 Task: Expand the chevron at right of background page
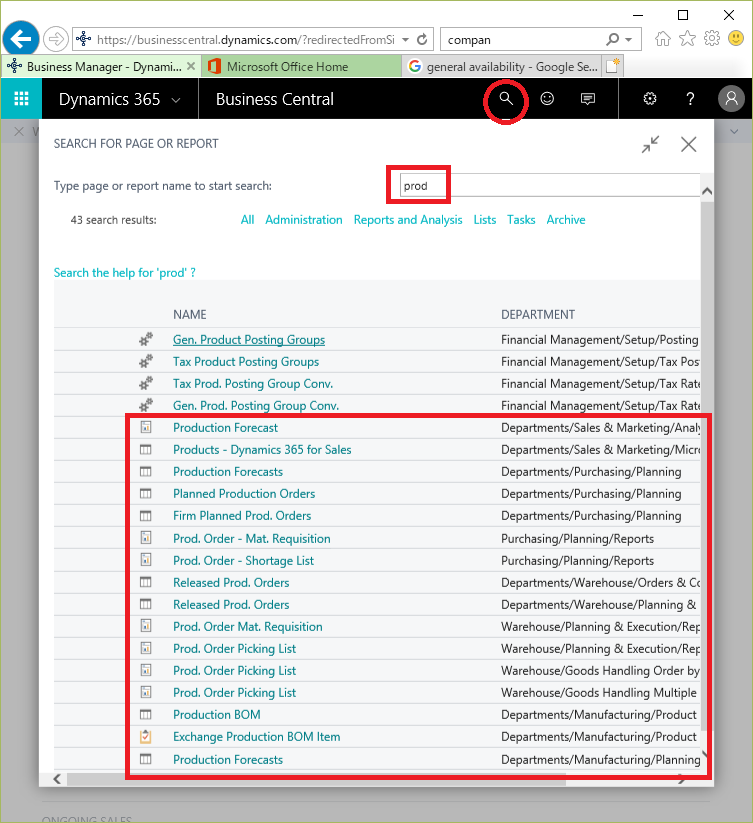point(734,131)
